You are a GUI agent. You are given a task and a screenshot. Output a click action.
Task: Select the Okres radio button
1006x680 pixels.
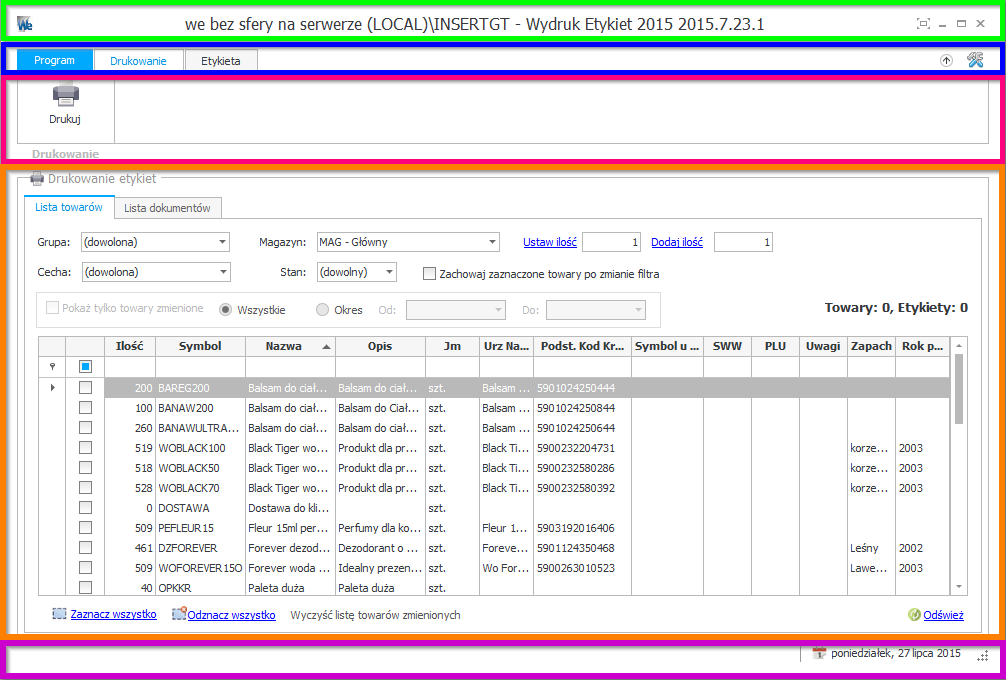[x=322, y=310]
